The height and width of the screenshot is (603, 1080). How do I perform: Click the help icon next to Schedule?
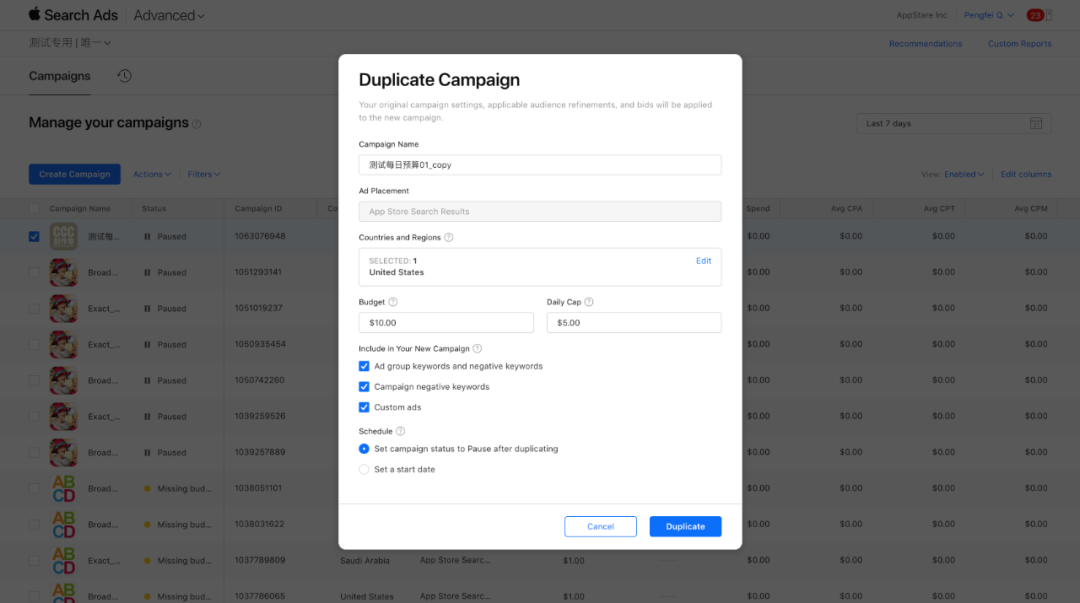(400, 432)
